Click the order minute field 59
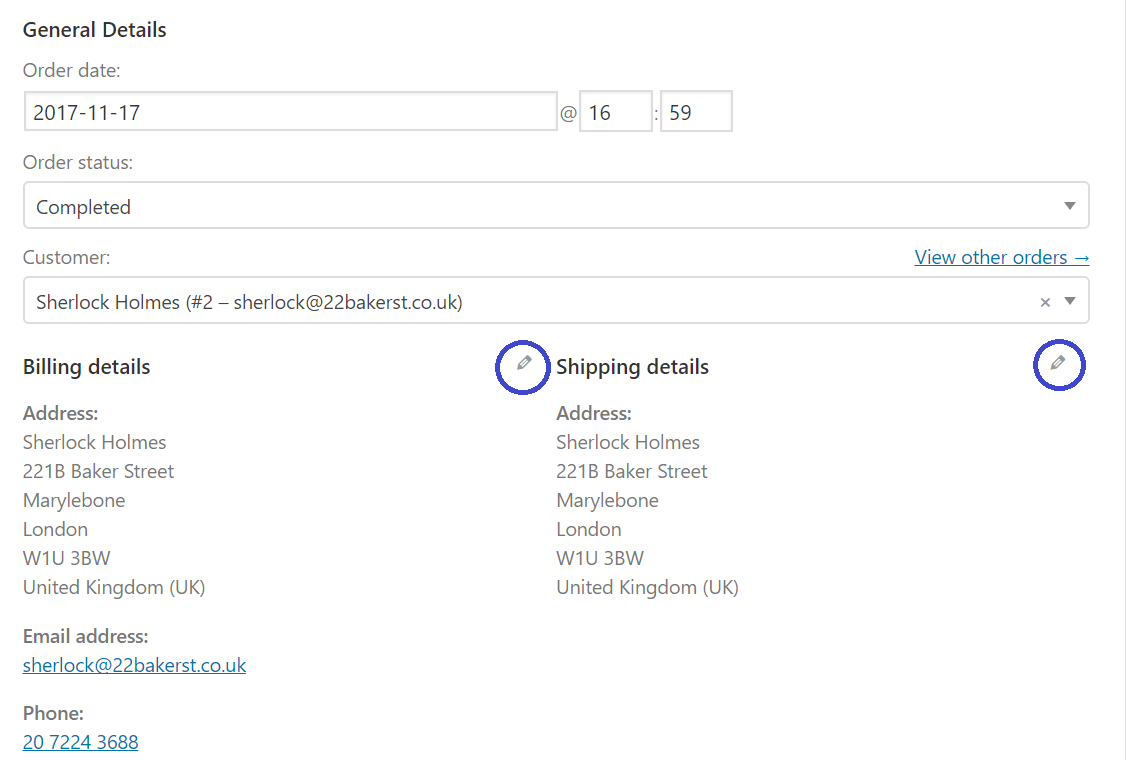 (696, 112)
